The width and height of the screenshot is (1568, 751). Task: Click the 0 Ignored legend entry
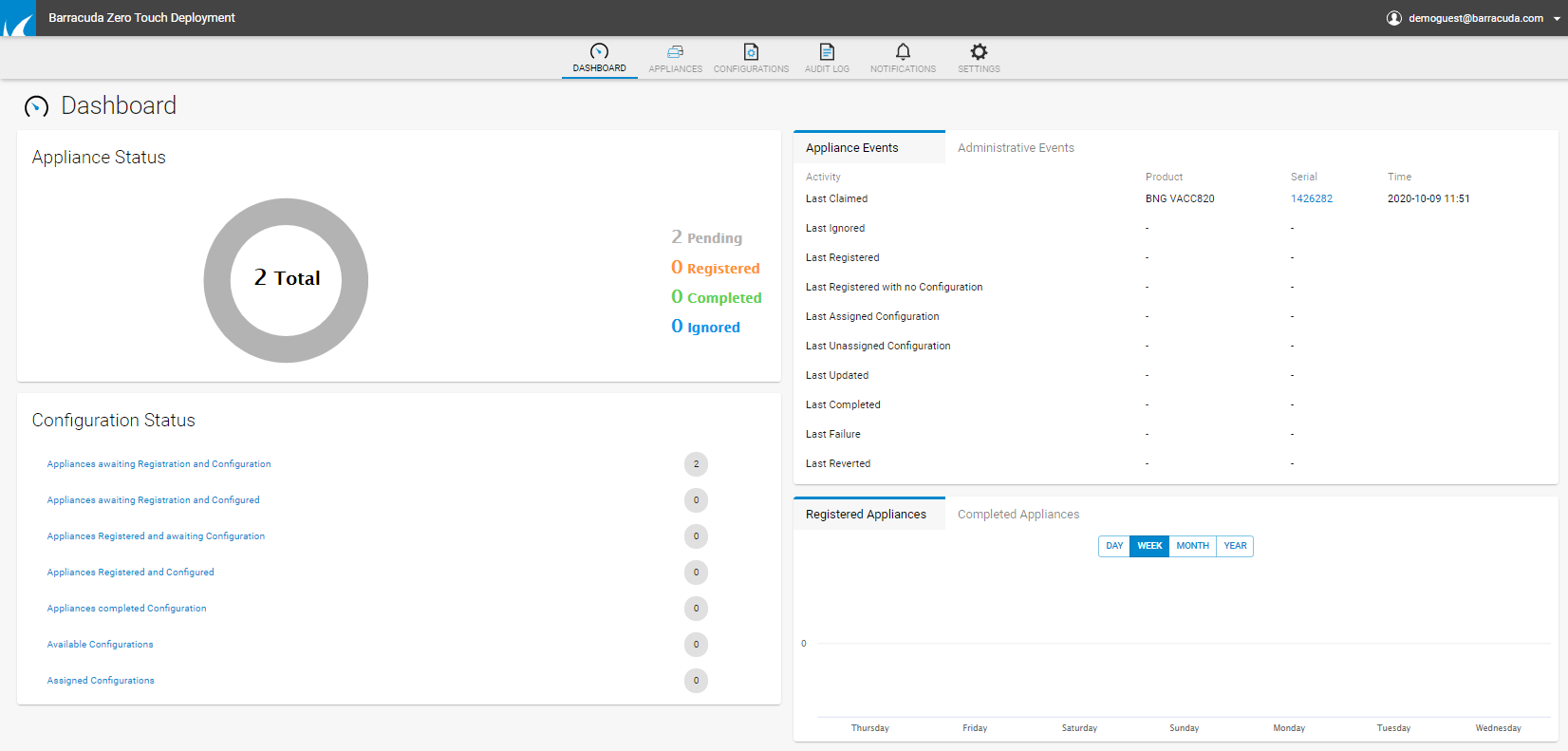pos(705,327)
